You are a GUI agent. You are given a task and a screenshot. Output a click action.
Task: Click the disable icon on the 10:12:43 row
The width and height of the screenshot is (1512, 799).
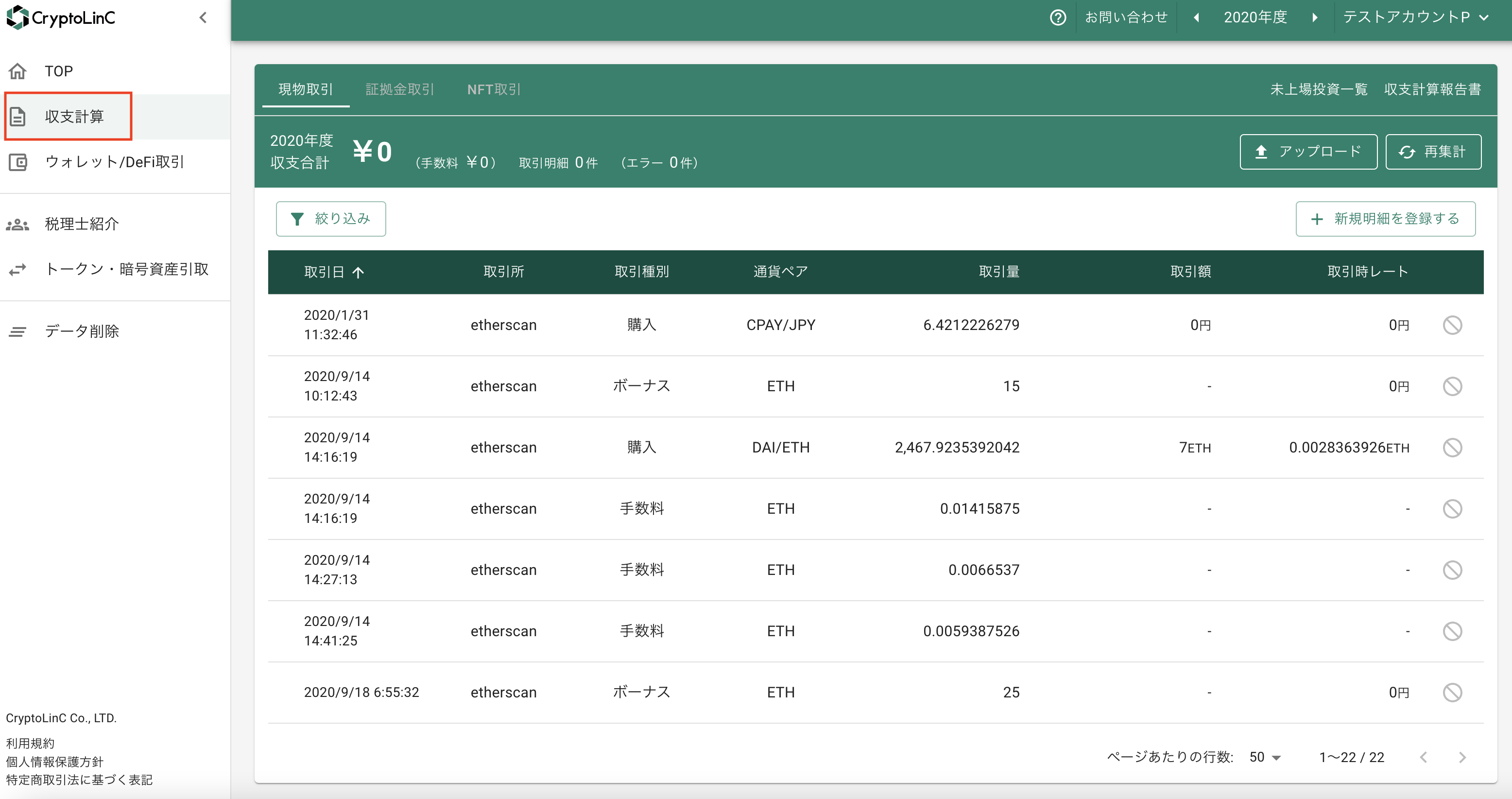(x=1452, y=386)
